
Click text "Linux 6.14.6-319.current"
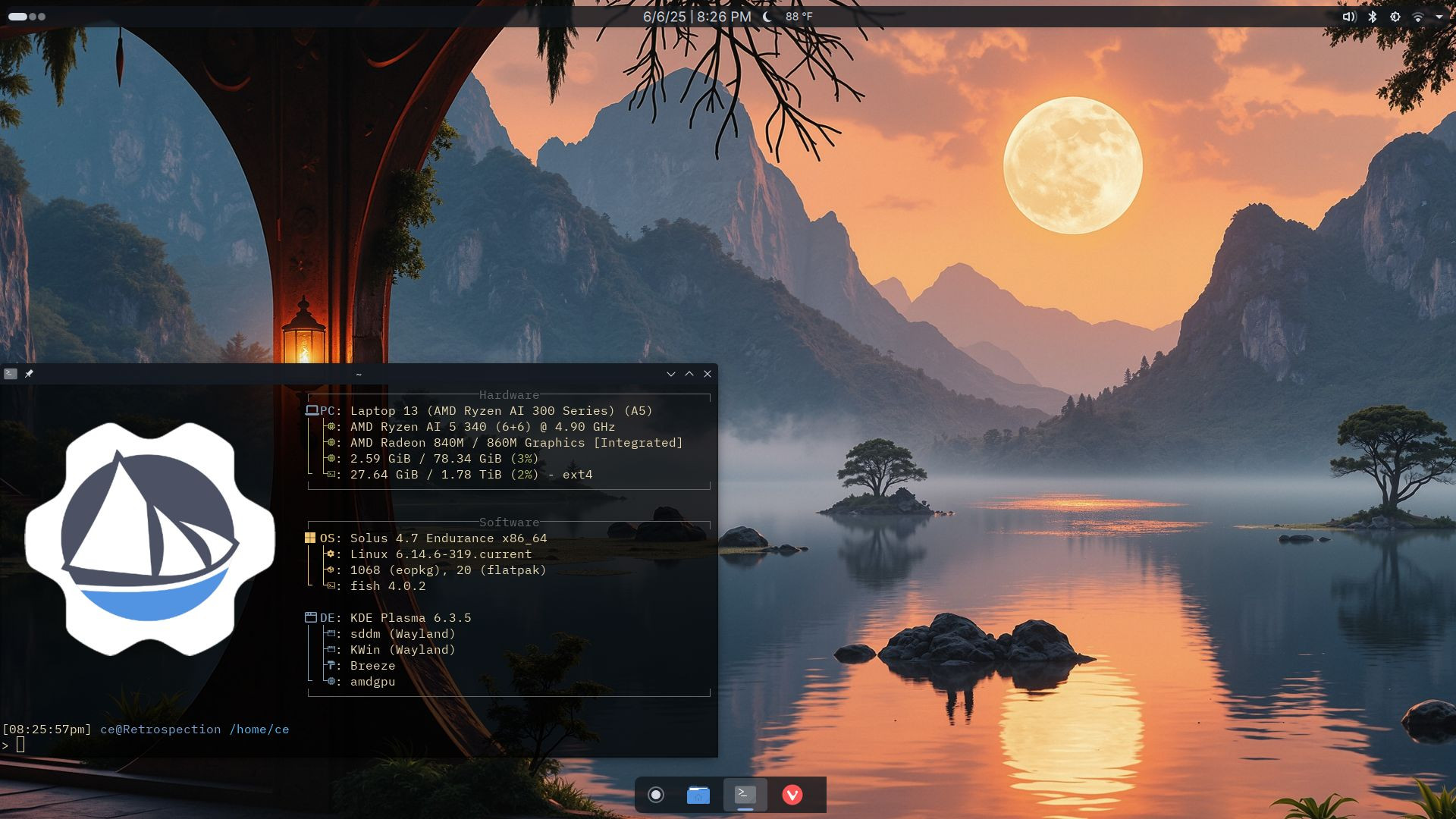coord(441,554)
